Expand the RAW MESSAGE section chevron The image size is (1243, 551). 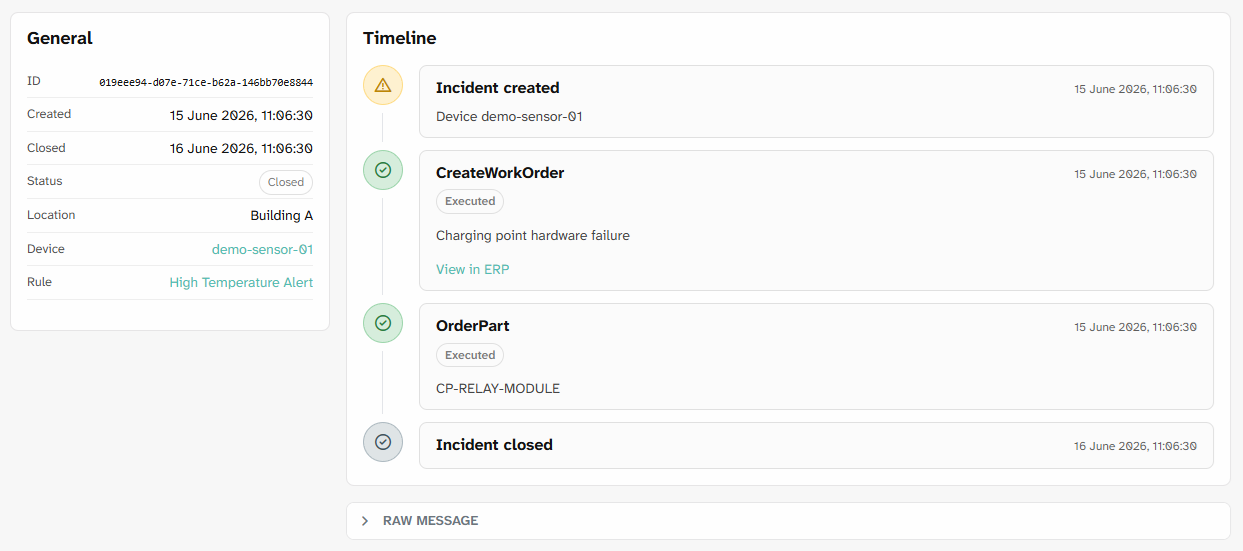tap(365, 521)
